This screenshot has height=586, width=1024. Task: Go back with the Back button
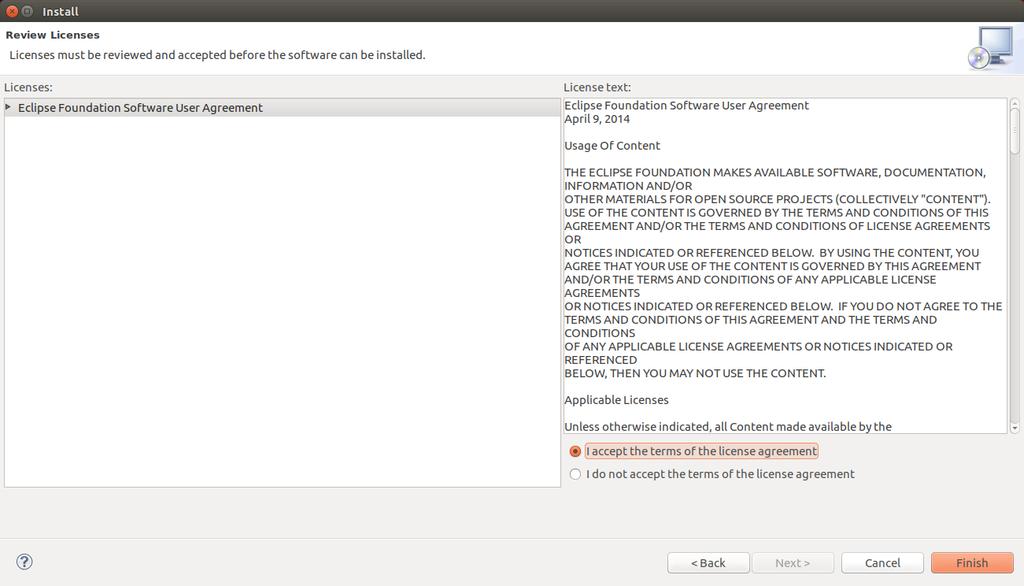708,562
